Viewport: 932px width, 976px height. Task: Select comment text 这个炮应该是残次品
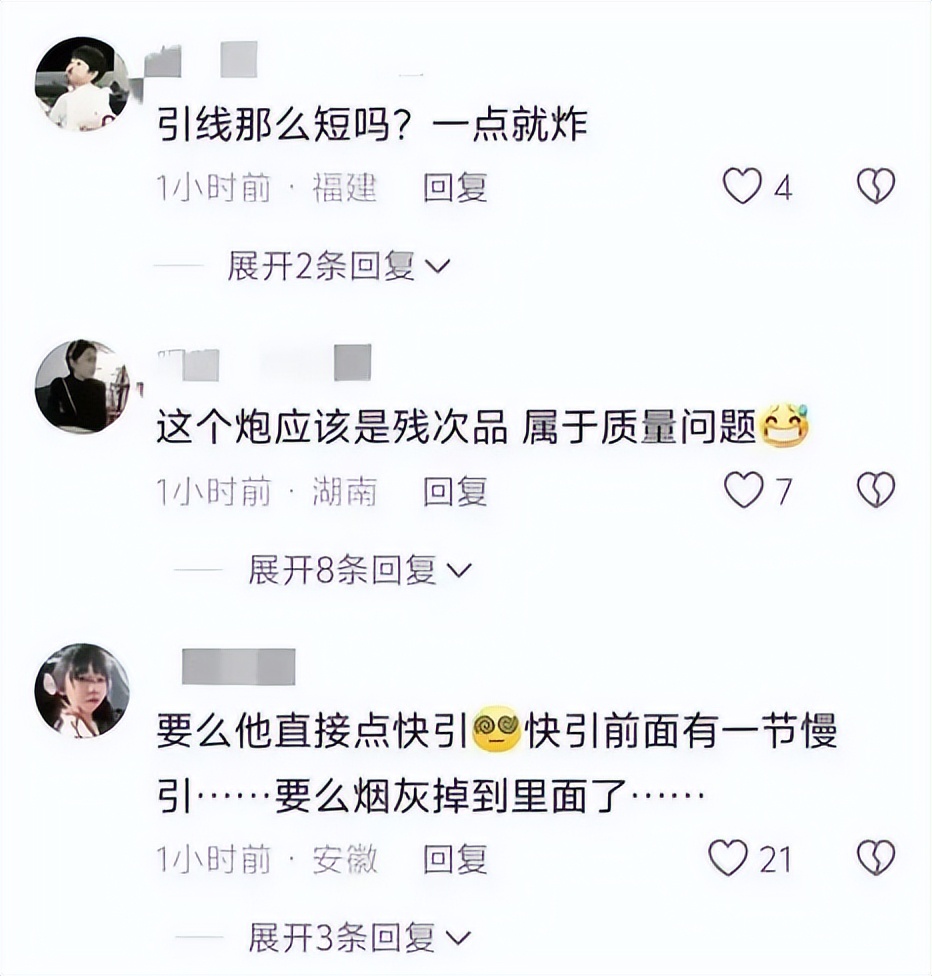(x=331, y=428)
